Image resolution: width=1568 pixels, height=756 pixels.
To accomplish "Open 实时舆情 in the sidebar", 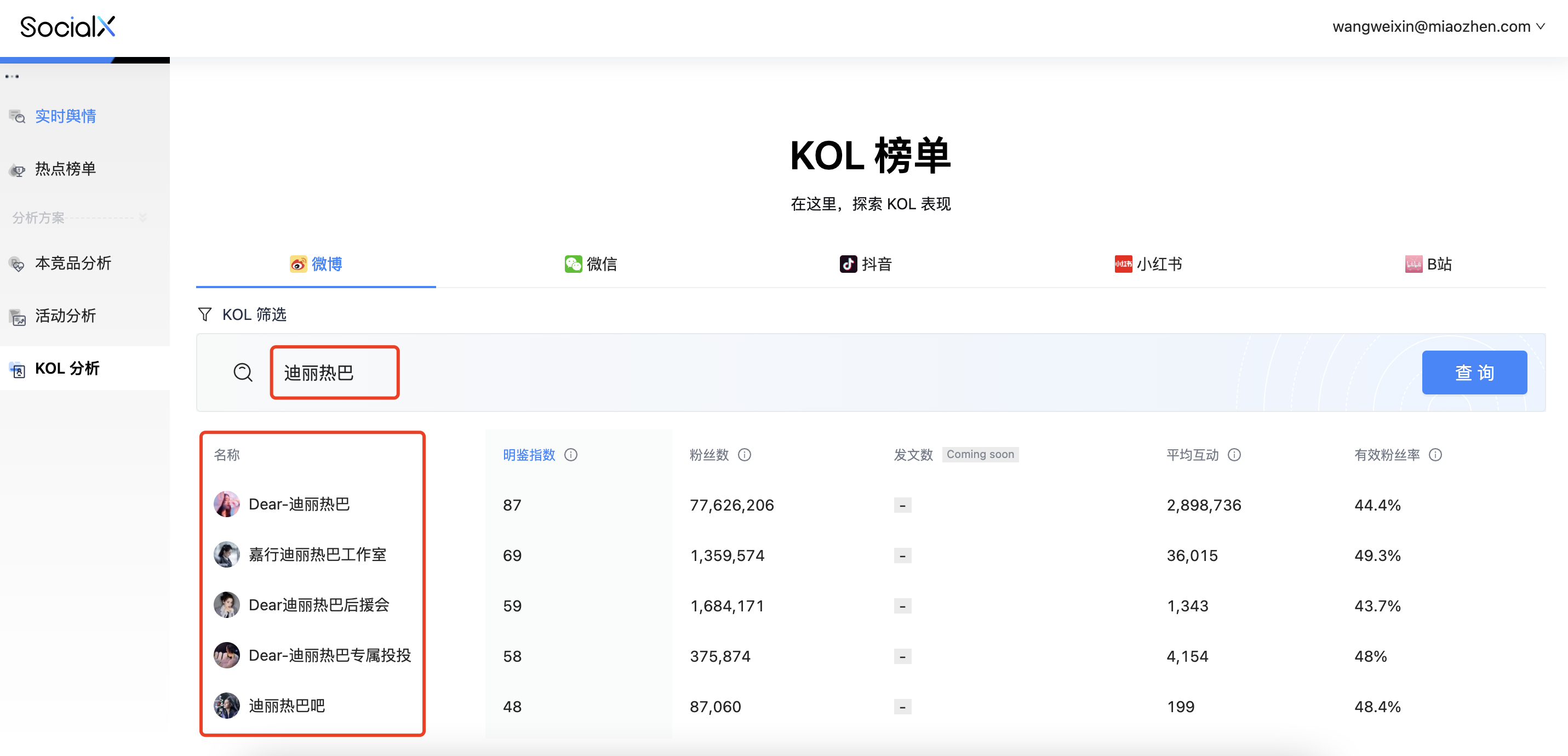I will (x=65, y=116).
